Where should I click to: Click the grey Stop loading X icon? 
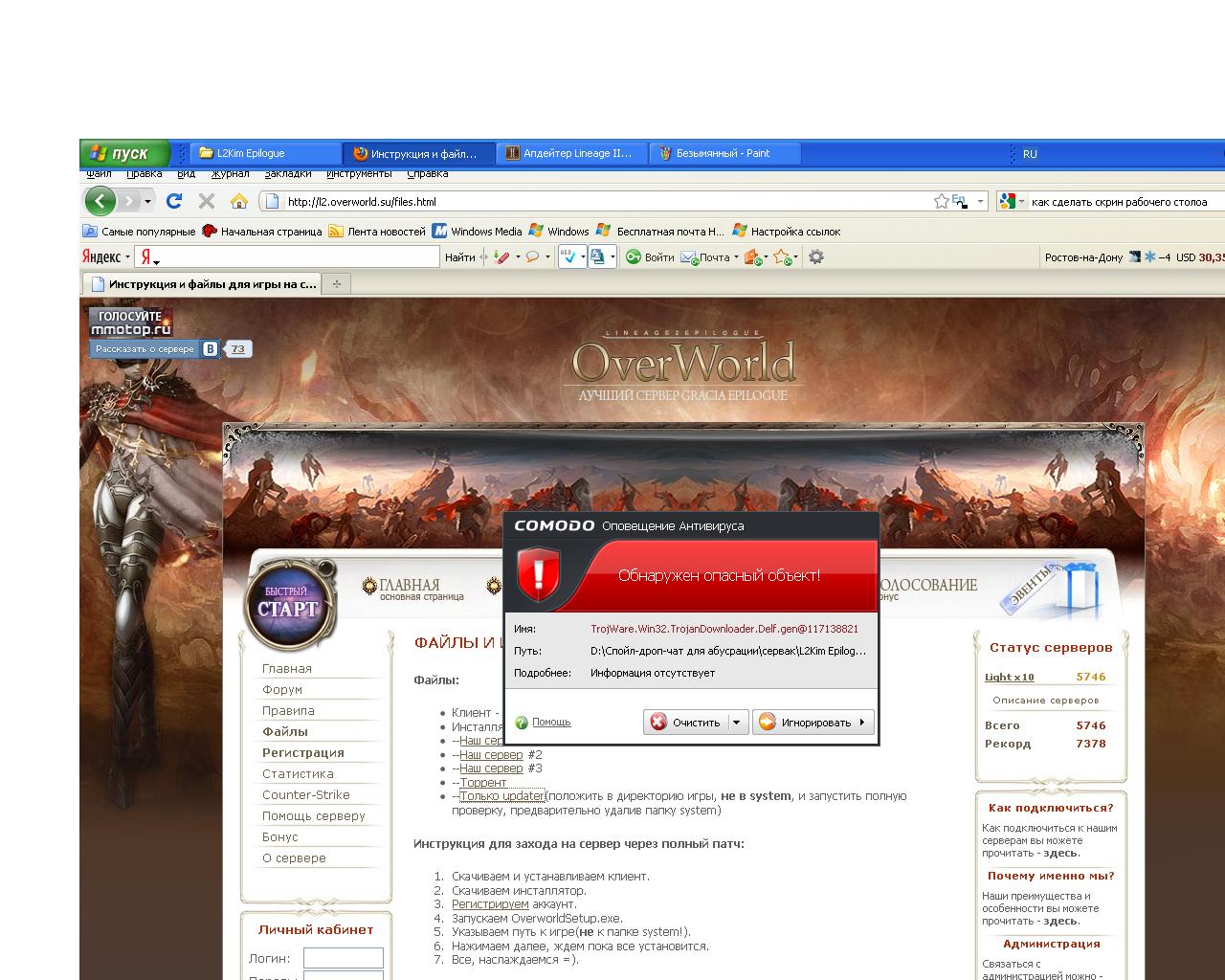(x=206, y=201)
